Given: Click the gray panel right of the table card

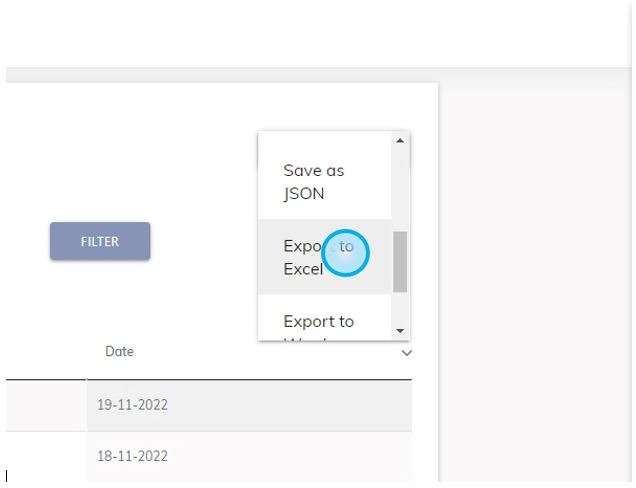Looking at the screenshot, I should coord(535,284).
